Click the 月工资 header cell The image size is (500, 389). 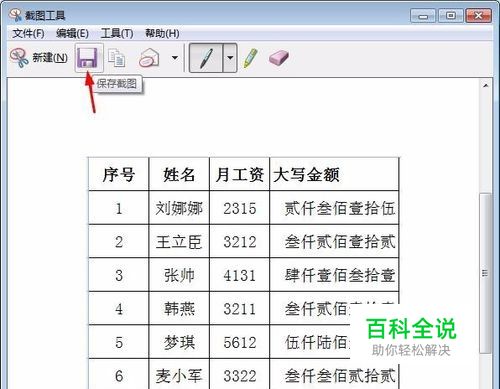(239, 174)
